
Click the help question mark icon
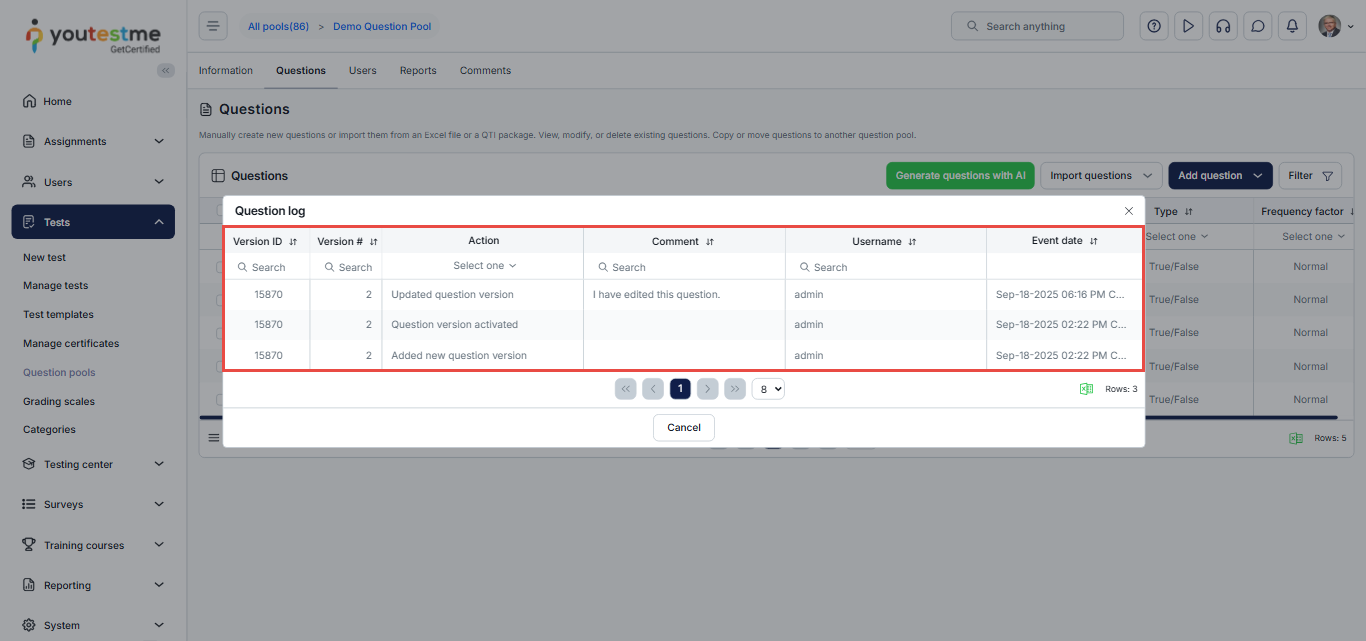click(1154, 26)
